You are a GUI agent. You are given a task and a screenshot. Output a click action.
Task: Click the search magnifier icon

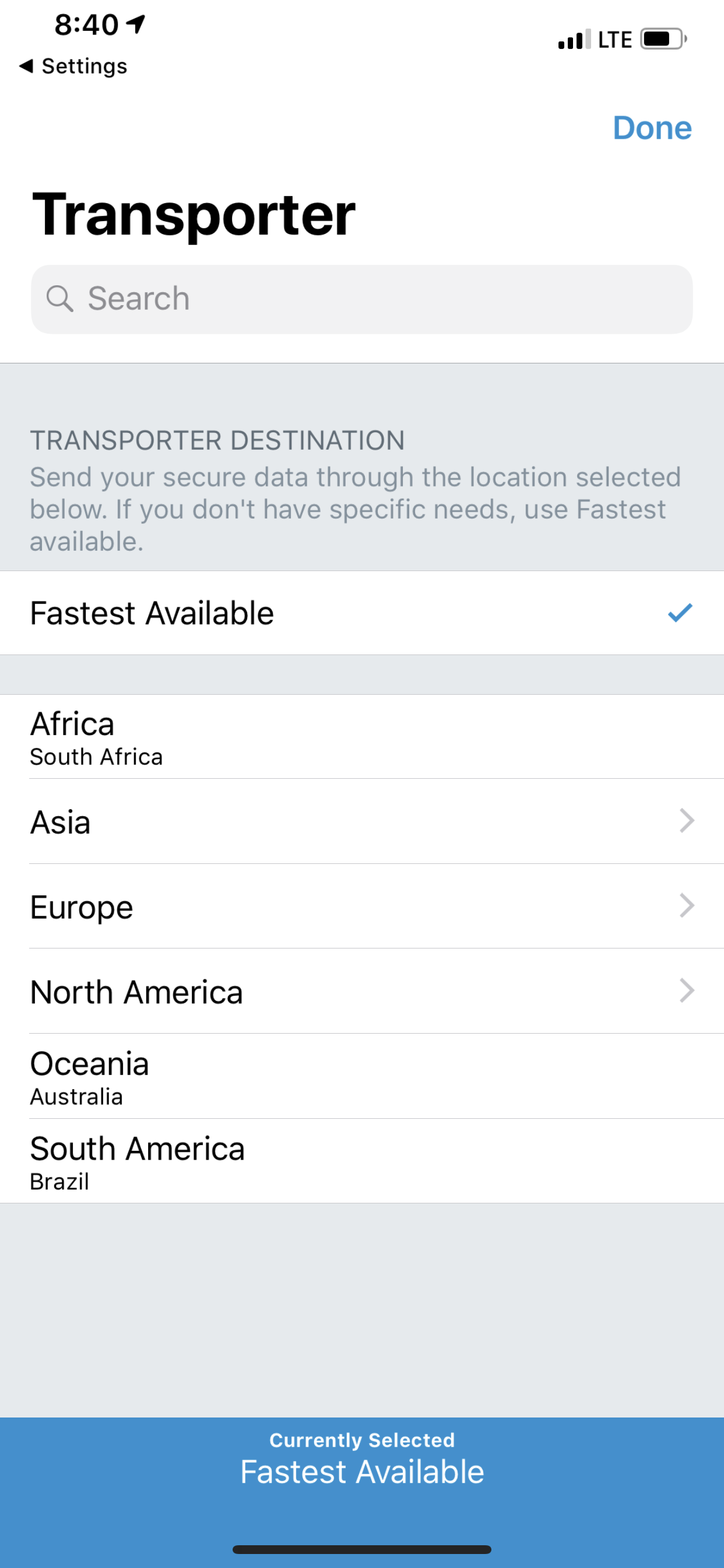59,299
